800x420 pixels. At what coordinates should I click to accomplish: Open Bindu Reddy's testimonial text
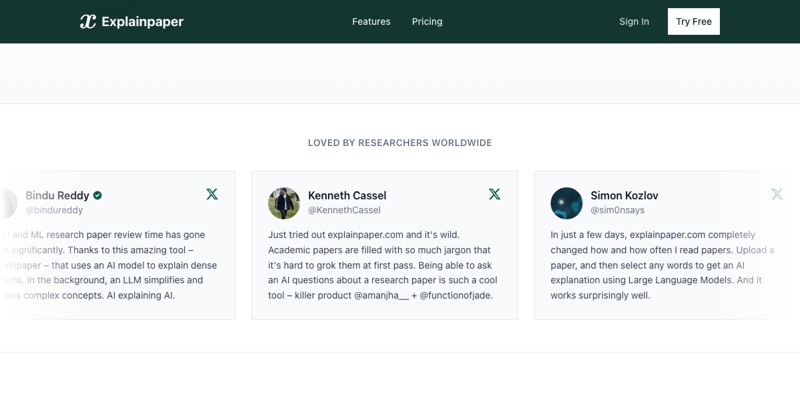(109, 265)
